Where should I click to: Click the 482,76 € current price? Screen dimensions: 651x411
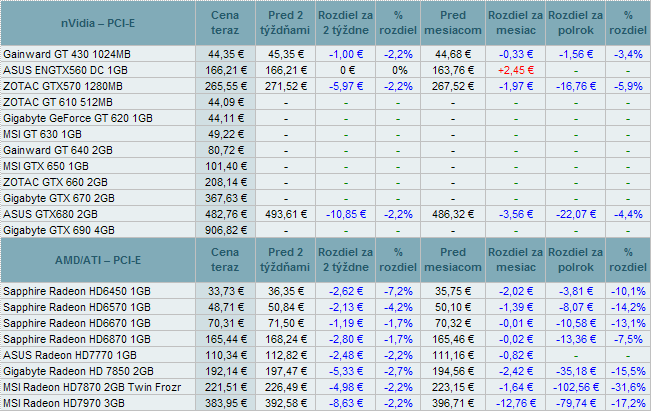[225, 214]
